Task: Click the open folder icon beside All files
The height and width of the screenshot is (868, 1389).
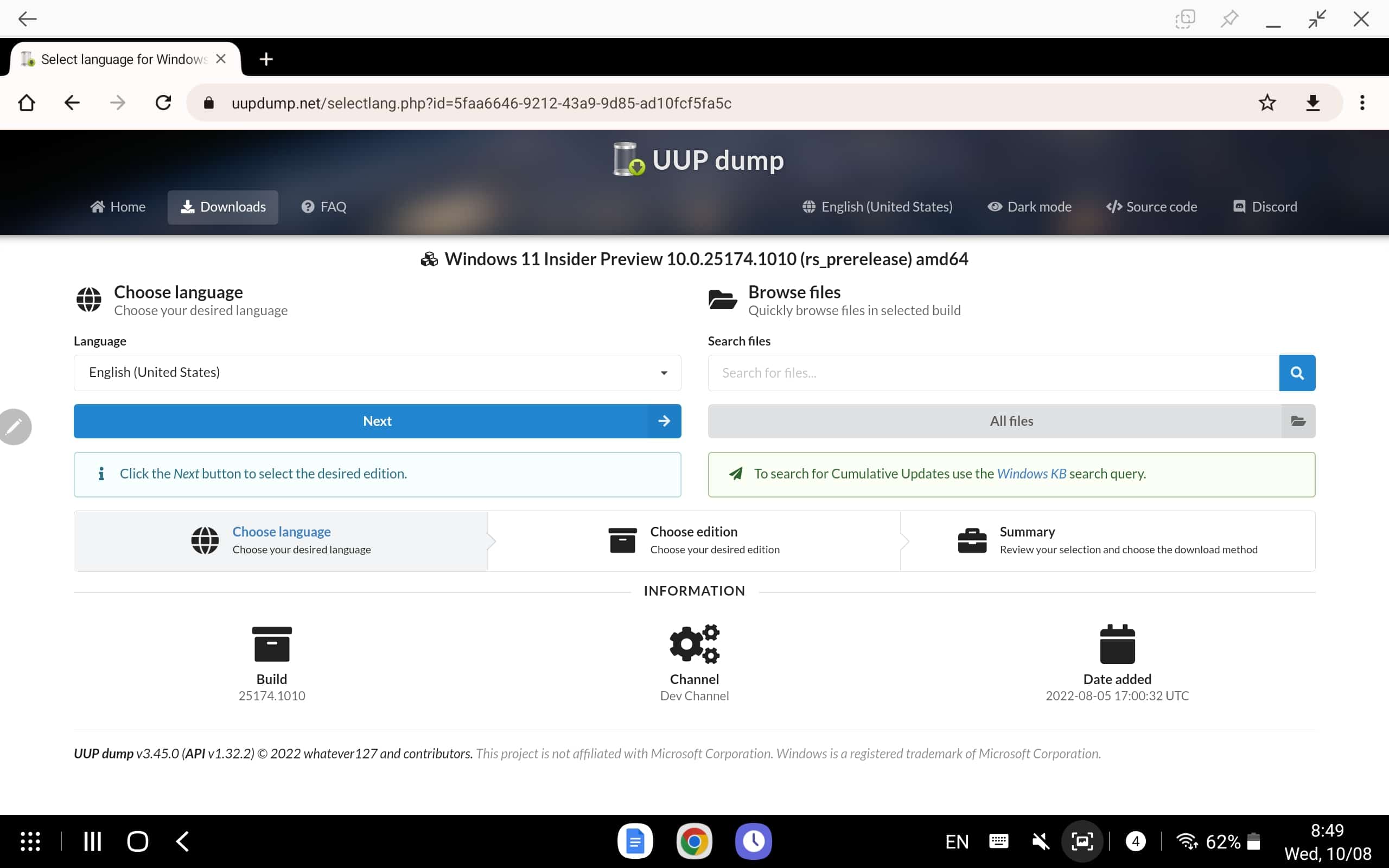Action: [1298, 421]
